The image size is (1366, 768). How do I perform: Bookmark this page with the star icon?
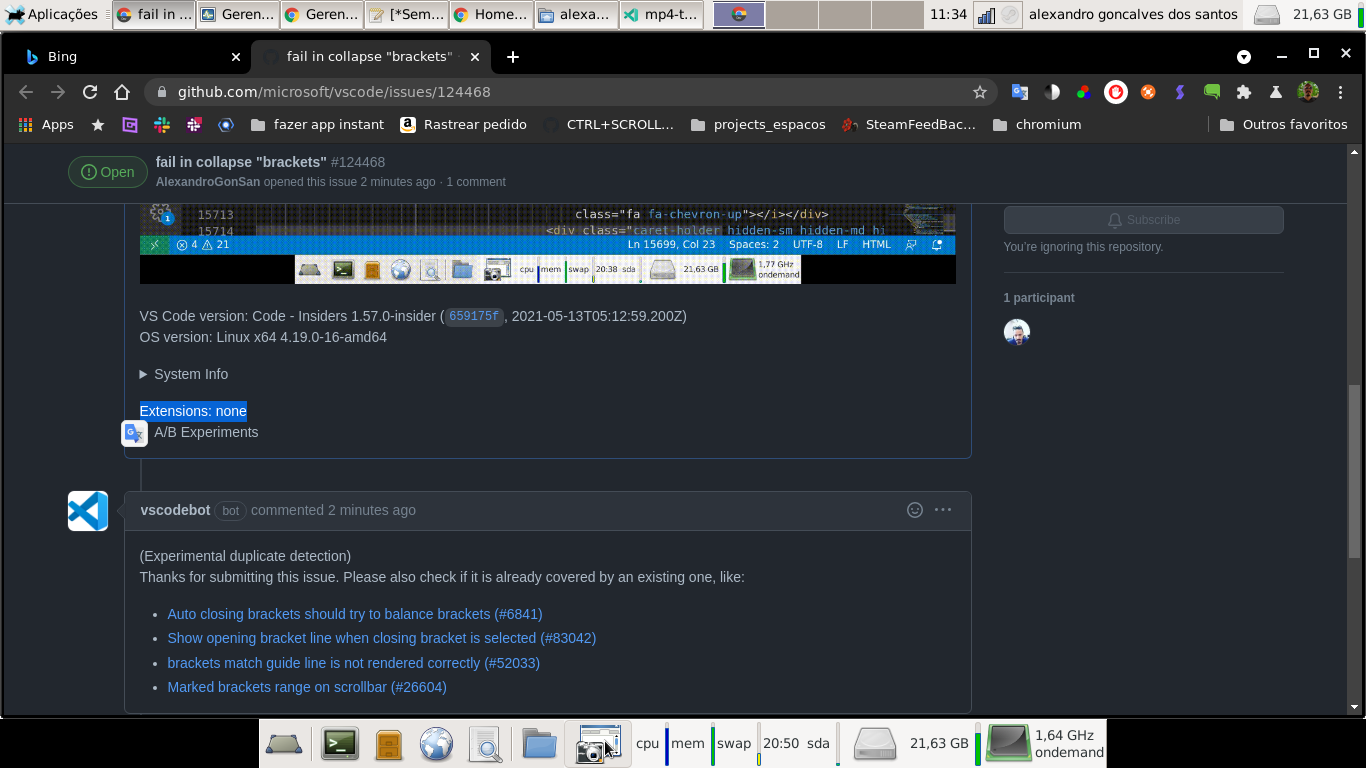coord(980,92)
